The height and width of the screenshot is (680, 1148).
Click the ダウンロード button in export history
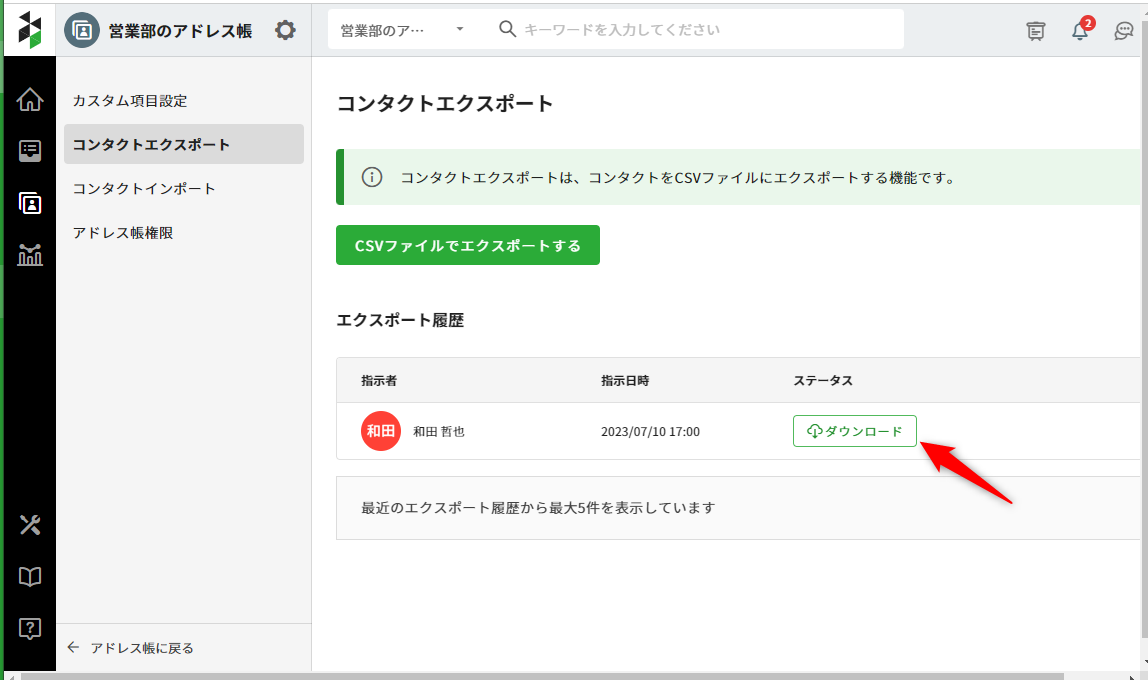(x=854, y=431)
